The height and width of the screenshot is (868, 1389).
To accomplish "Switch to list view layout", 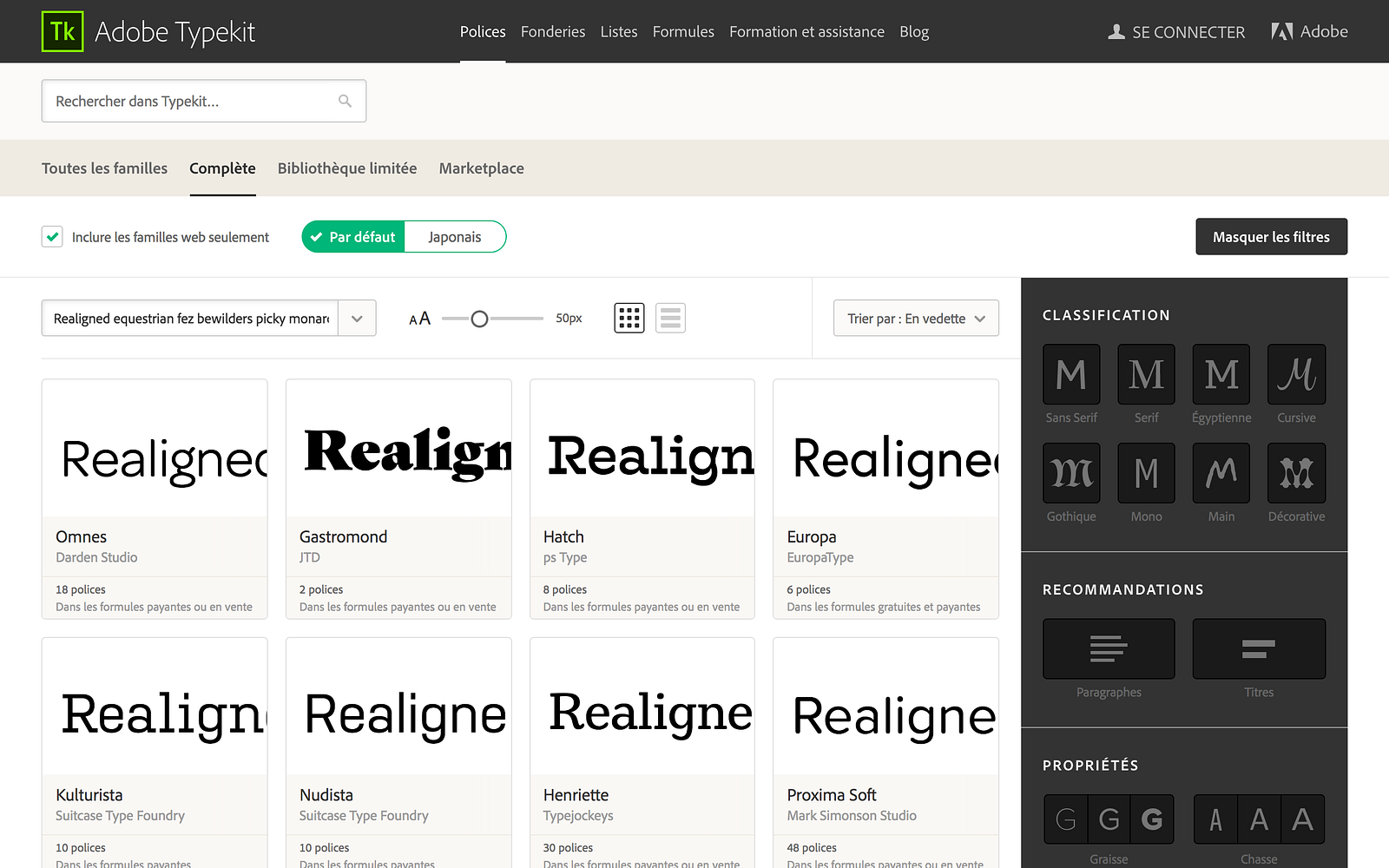I will [x=670, y=319].
